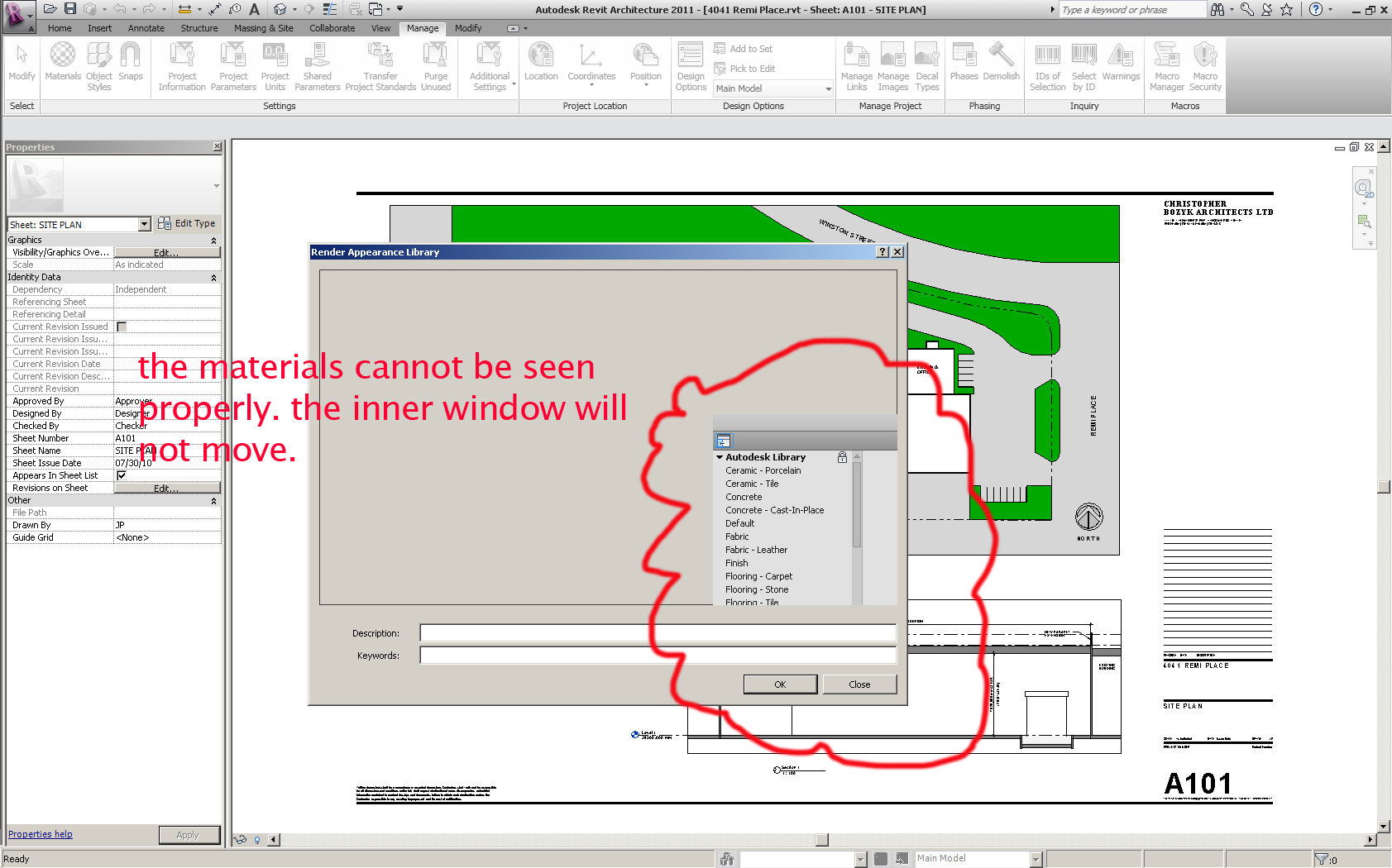Click the Purge Unused tool
The width and height of the screenshot is (1392, 868).
pyautogui.click(x=436, y=67)
